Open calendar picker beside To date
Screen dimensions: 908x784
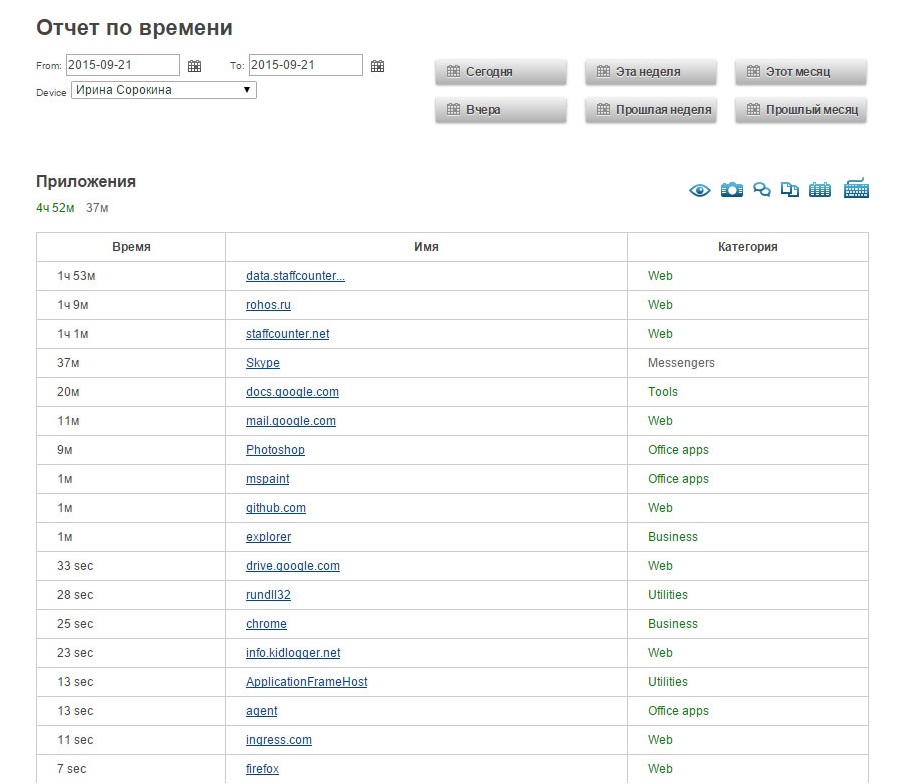tap(377, 66)
